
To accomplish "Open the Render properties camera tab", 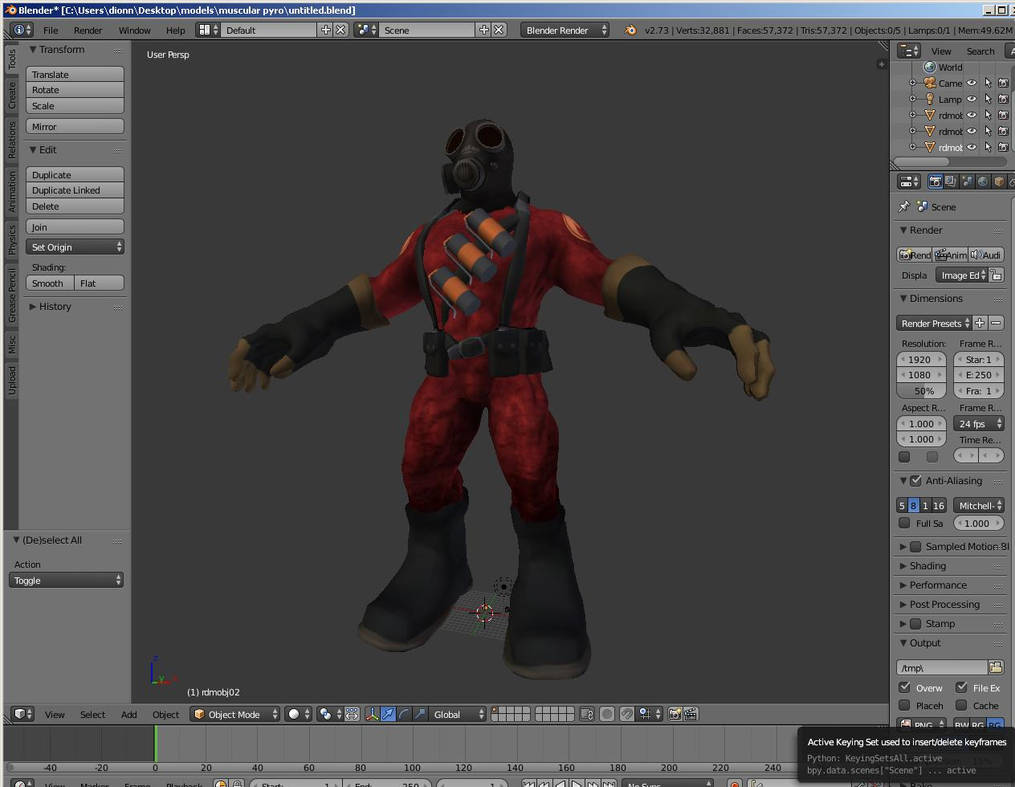I will point(935,182).
